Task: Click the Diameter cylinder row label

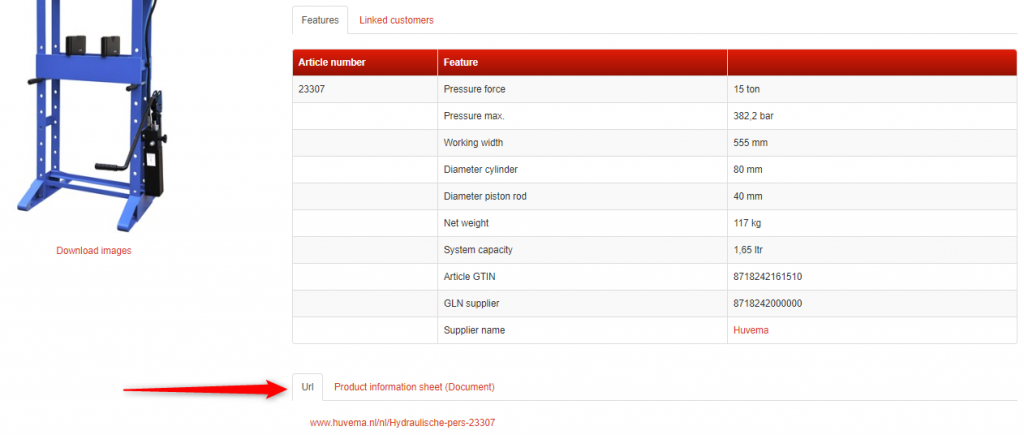Action: [481, 169]
